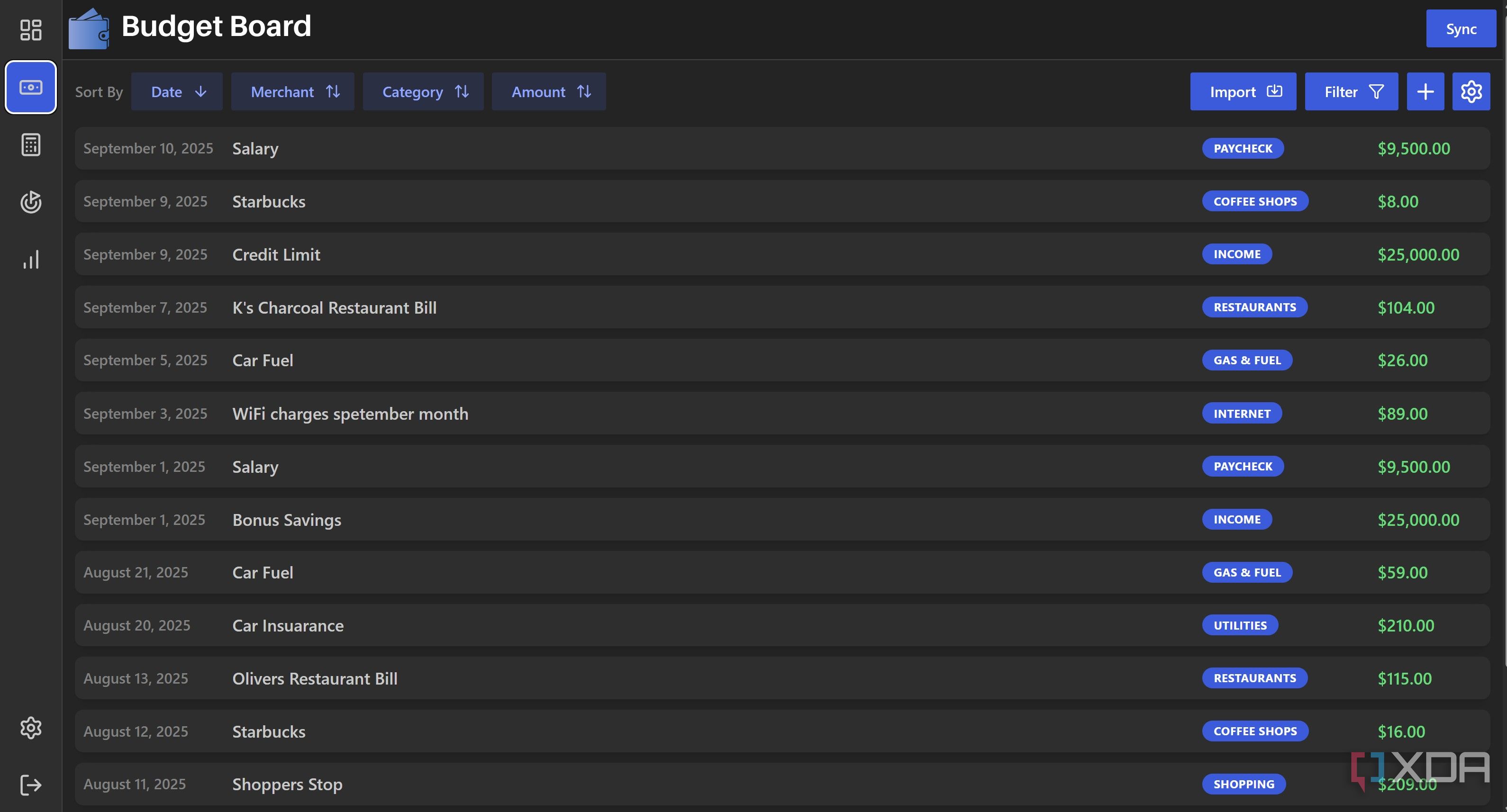The width and height of the screenshot is (1507, 812).
Task: Select the transactions banknote icon in sidebar
Action: [x=30, y=87]
